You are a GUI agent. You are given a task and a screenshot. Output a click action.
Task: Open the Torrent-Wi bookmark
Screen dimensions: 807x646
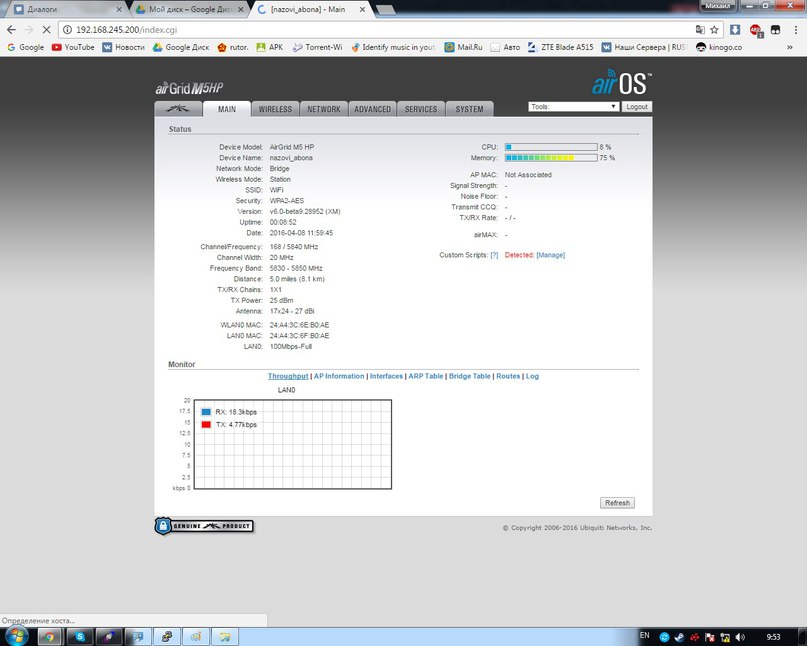point(318,47)
